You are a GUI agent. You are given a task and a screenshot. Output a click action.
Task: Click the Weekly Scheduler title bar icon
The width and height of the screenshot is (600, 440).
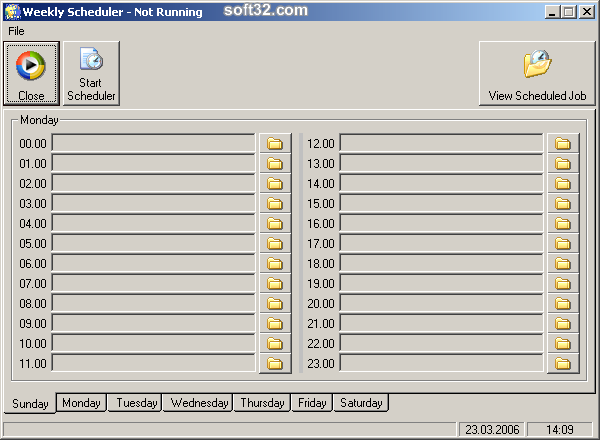(x=12, y=11)
